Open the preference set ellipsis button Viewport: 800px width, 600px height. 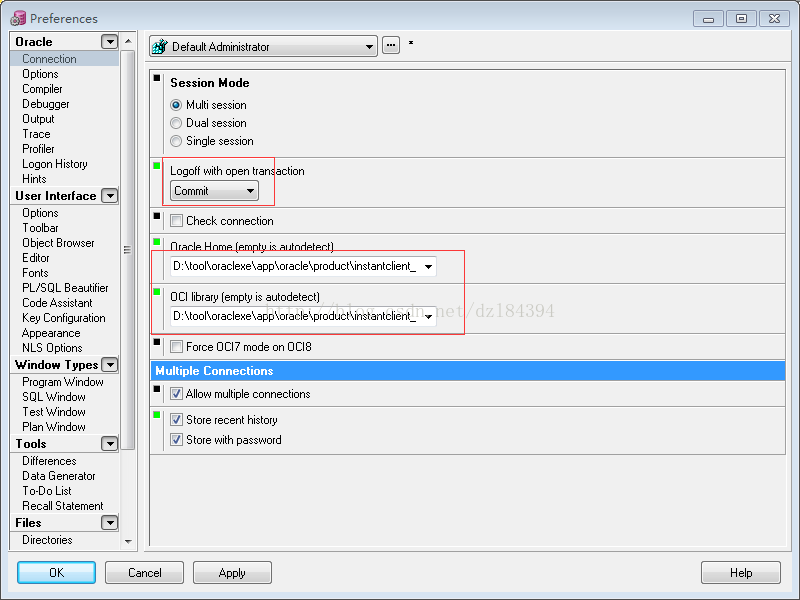[391, 45]
